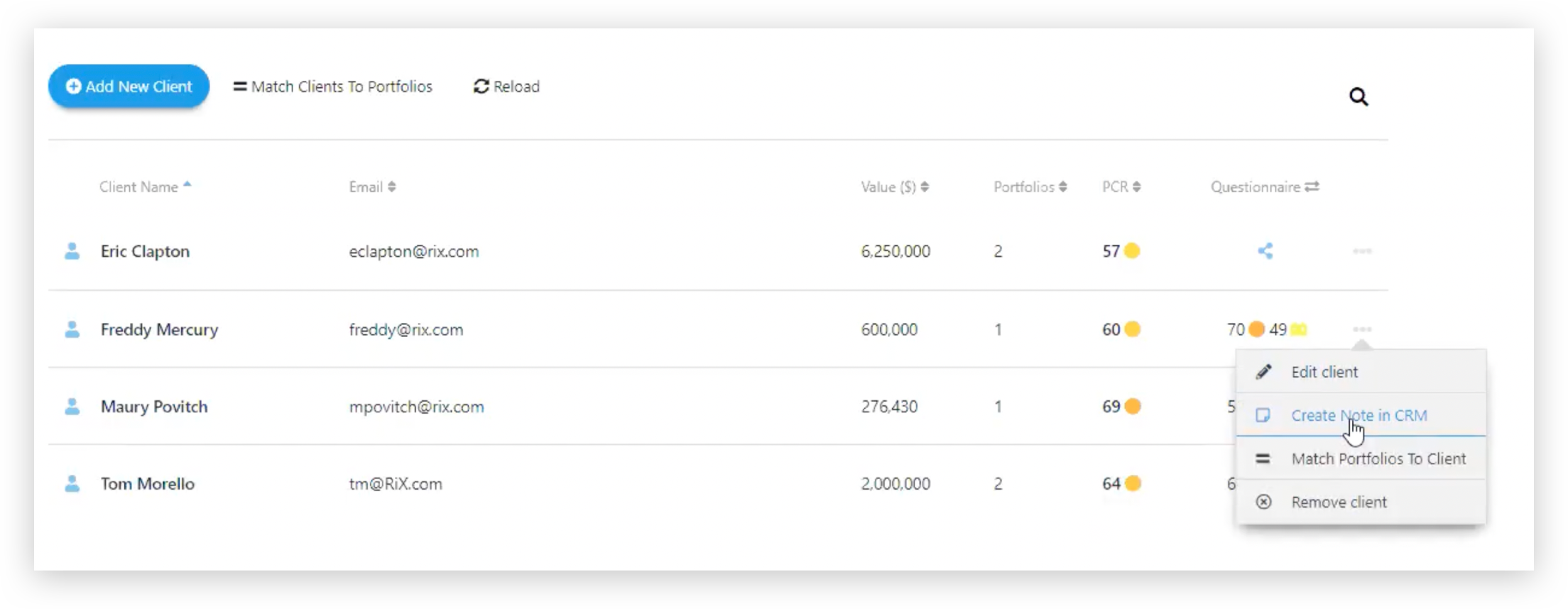Choose Create Note in CRM

1359,415
